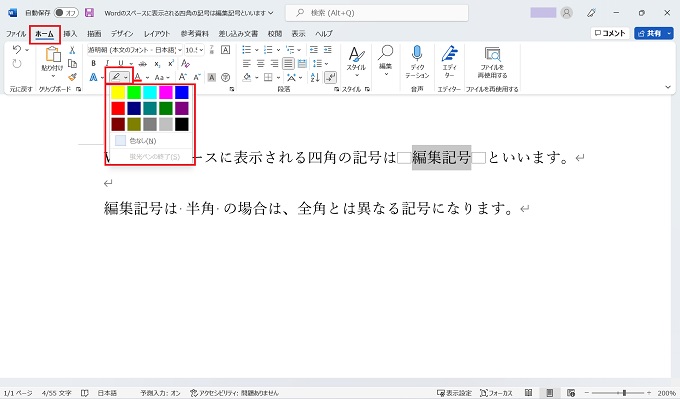Toggle AutoSave switch
Viewport: 680px width, 399px height.
click(x=66, y=13)
